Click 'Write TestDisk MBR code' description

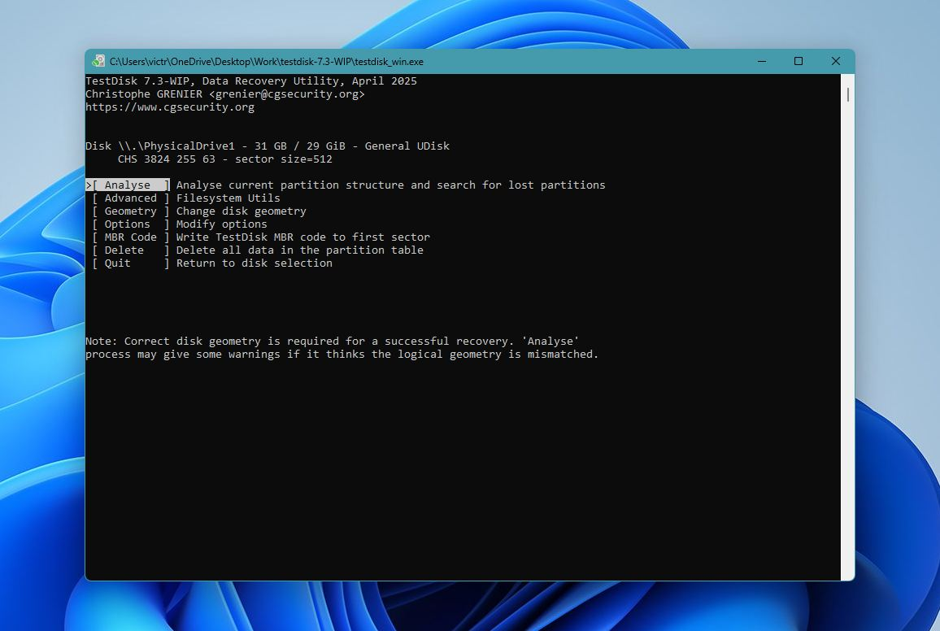pos(303,237)
